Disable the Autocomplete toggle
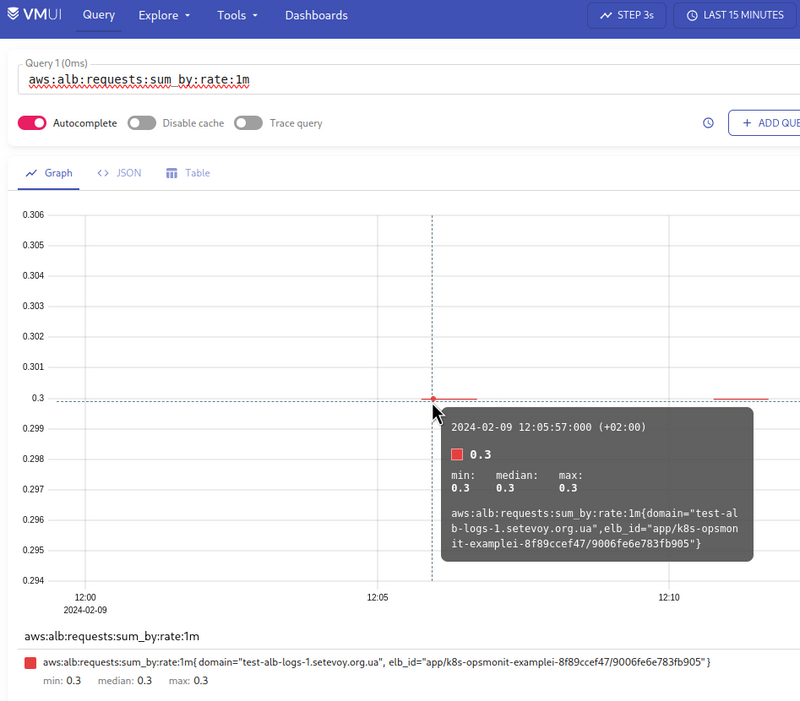 [32, 123]
